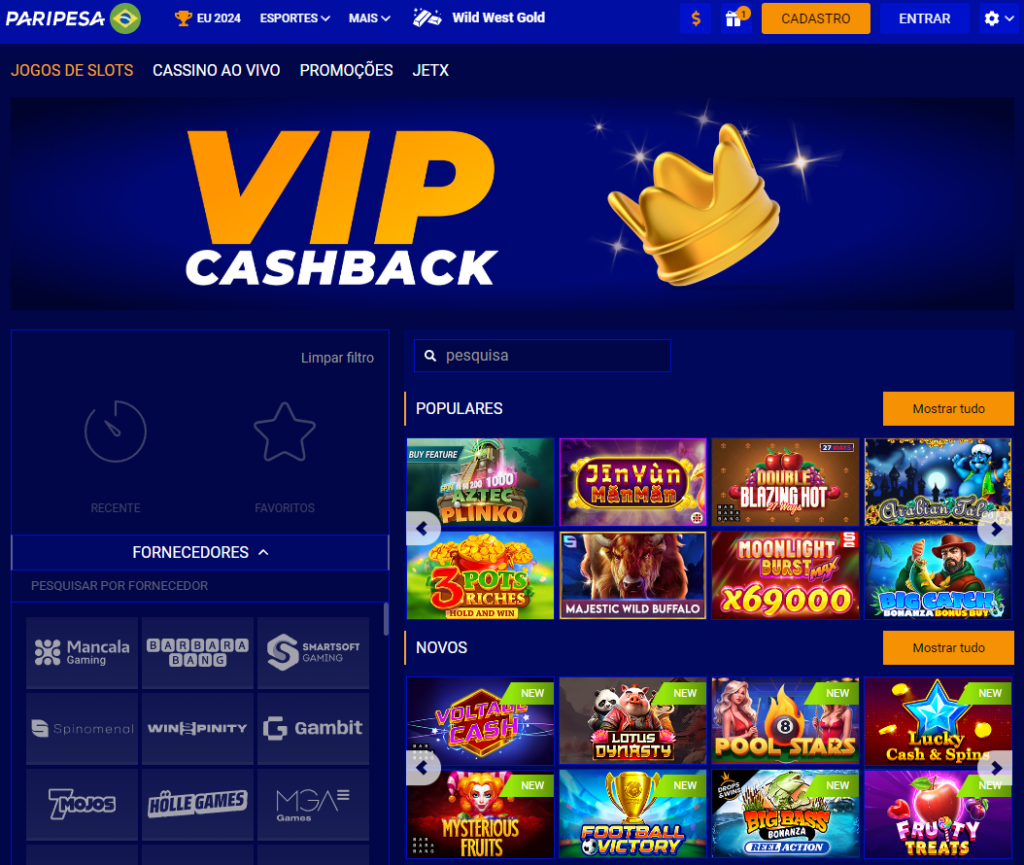
Task: Open the Mais dropdown menu
Action: coord(369,18)
